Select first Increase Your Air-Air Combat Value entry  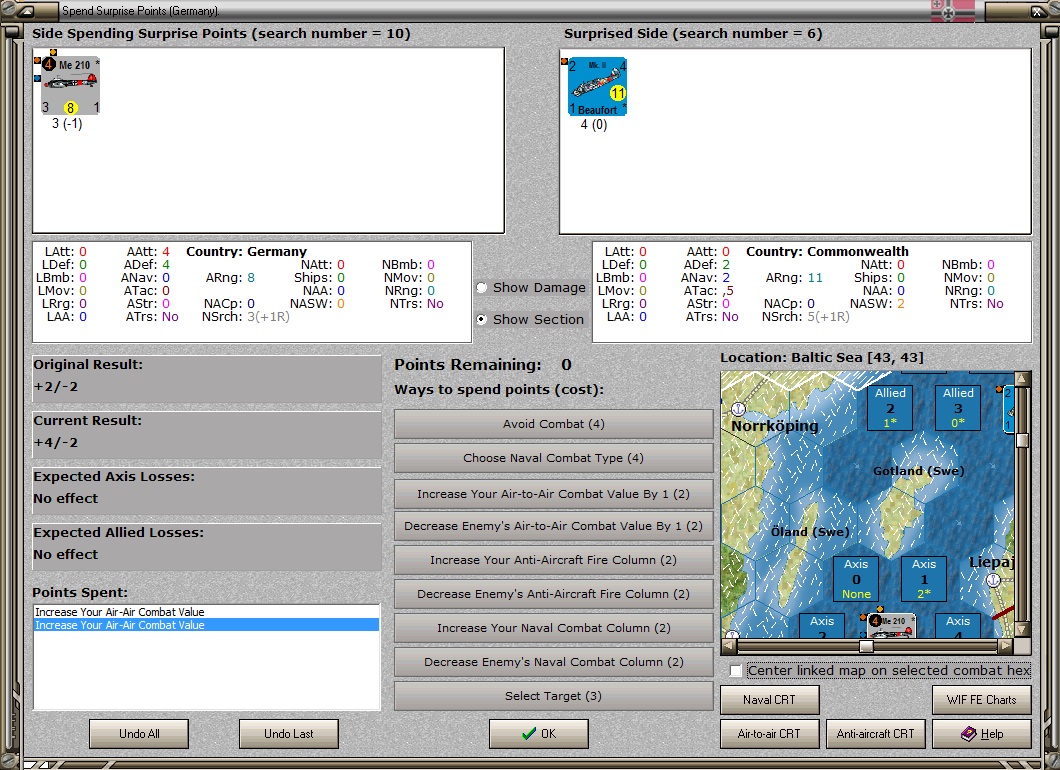click(x=119, y=611)
